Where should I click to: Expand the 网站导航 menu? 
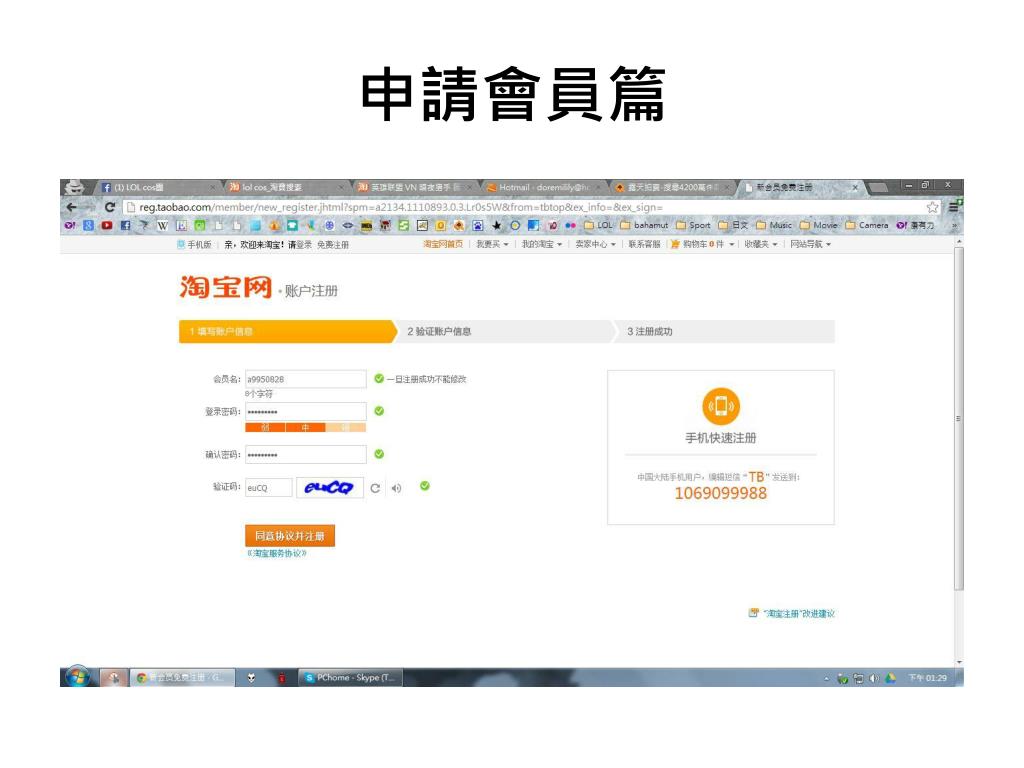(810, 244)
